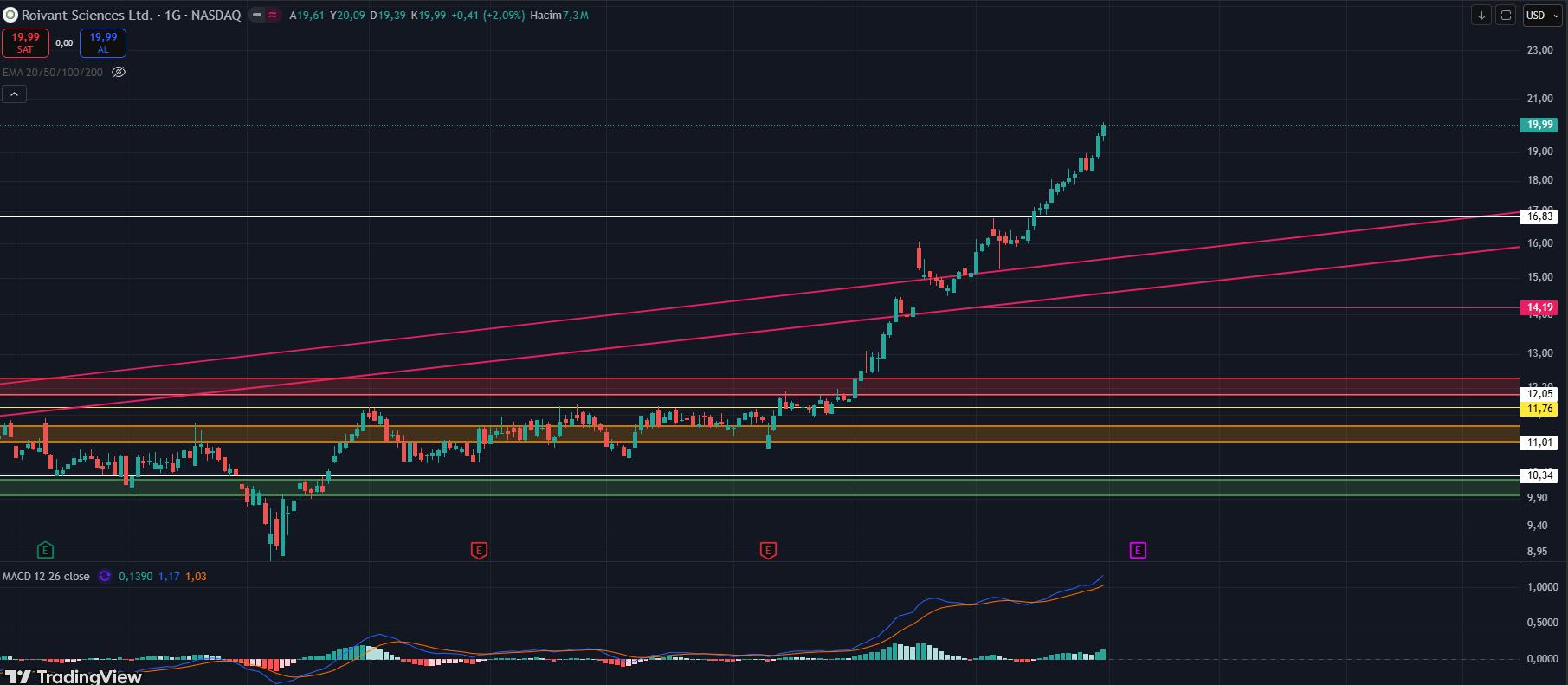This screenshot has width=1568, height=685.
Task: Click the 10,34 price label on scale
Action: pos(1539,475)
